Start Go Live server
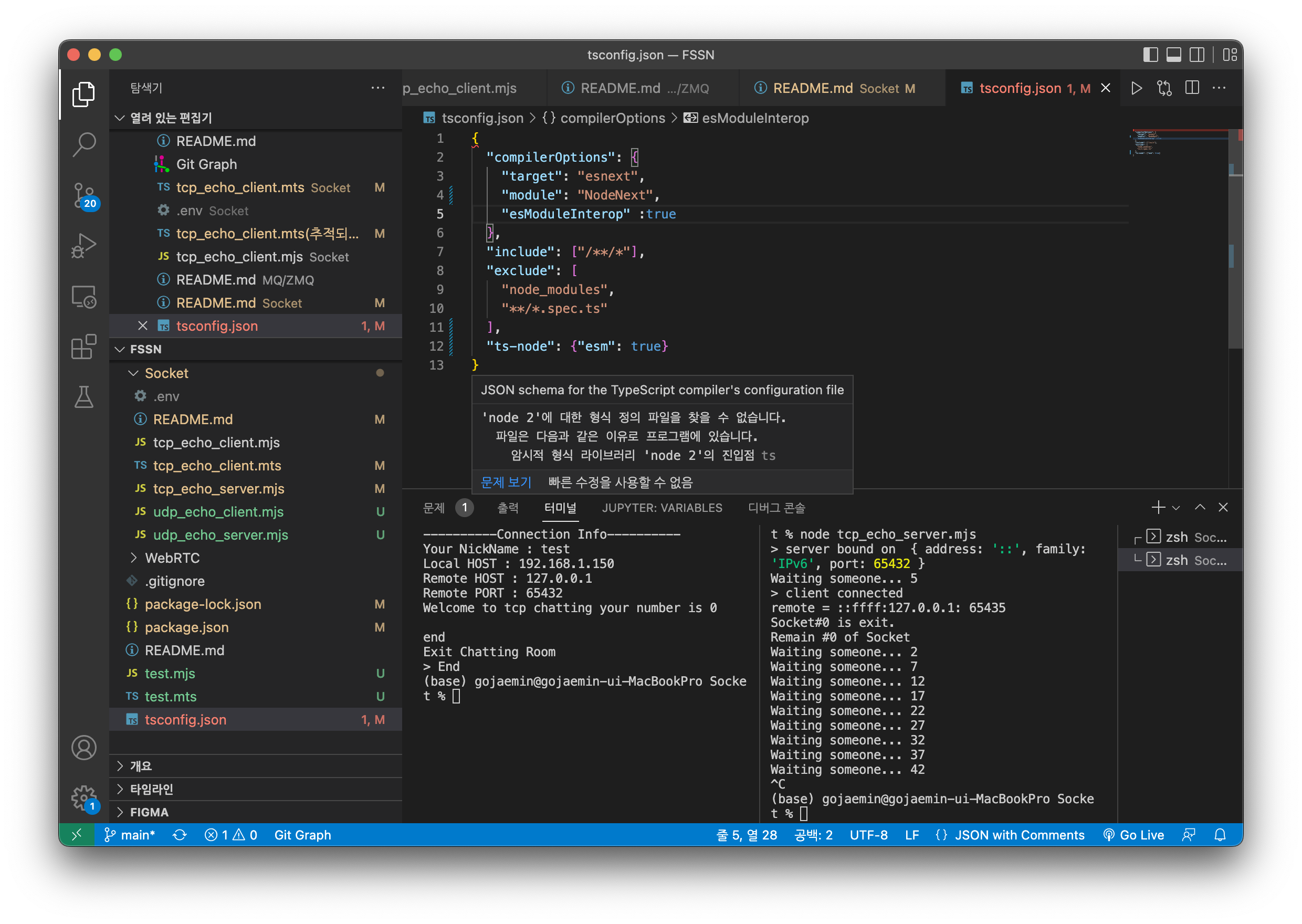This screenshot has width=1302, height=924. [1133, 835]
